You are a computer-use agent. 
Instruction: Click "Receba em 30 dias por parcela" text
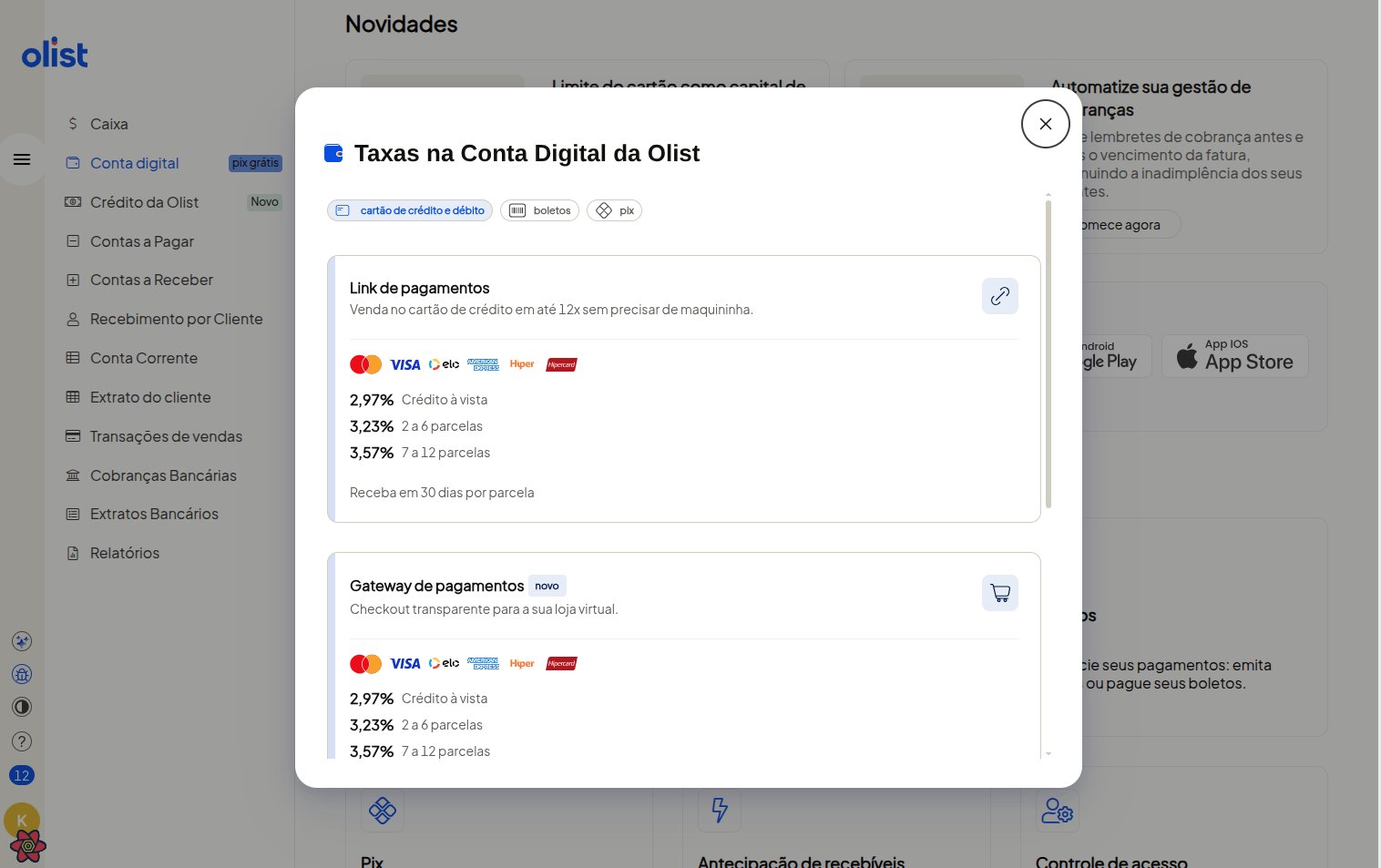click(x=442, y=493)
